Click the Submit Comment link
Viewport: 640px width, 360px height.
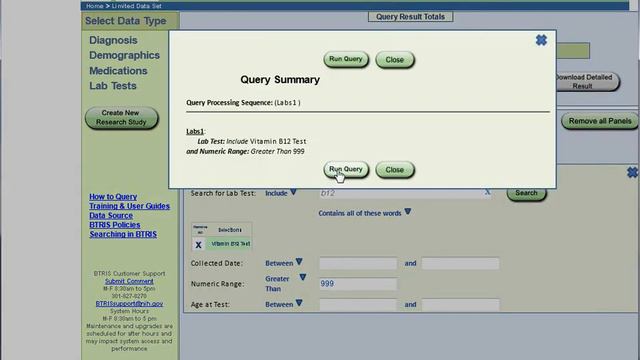click(129, 281)
